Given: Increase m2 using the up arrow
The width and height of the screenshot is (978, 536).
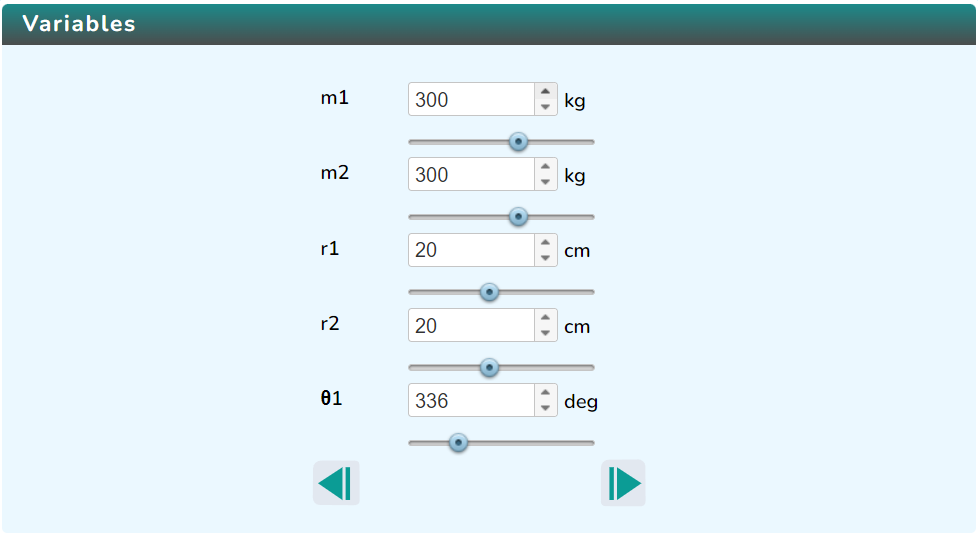Looking at the screenshot, I should point(545,167).
